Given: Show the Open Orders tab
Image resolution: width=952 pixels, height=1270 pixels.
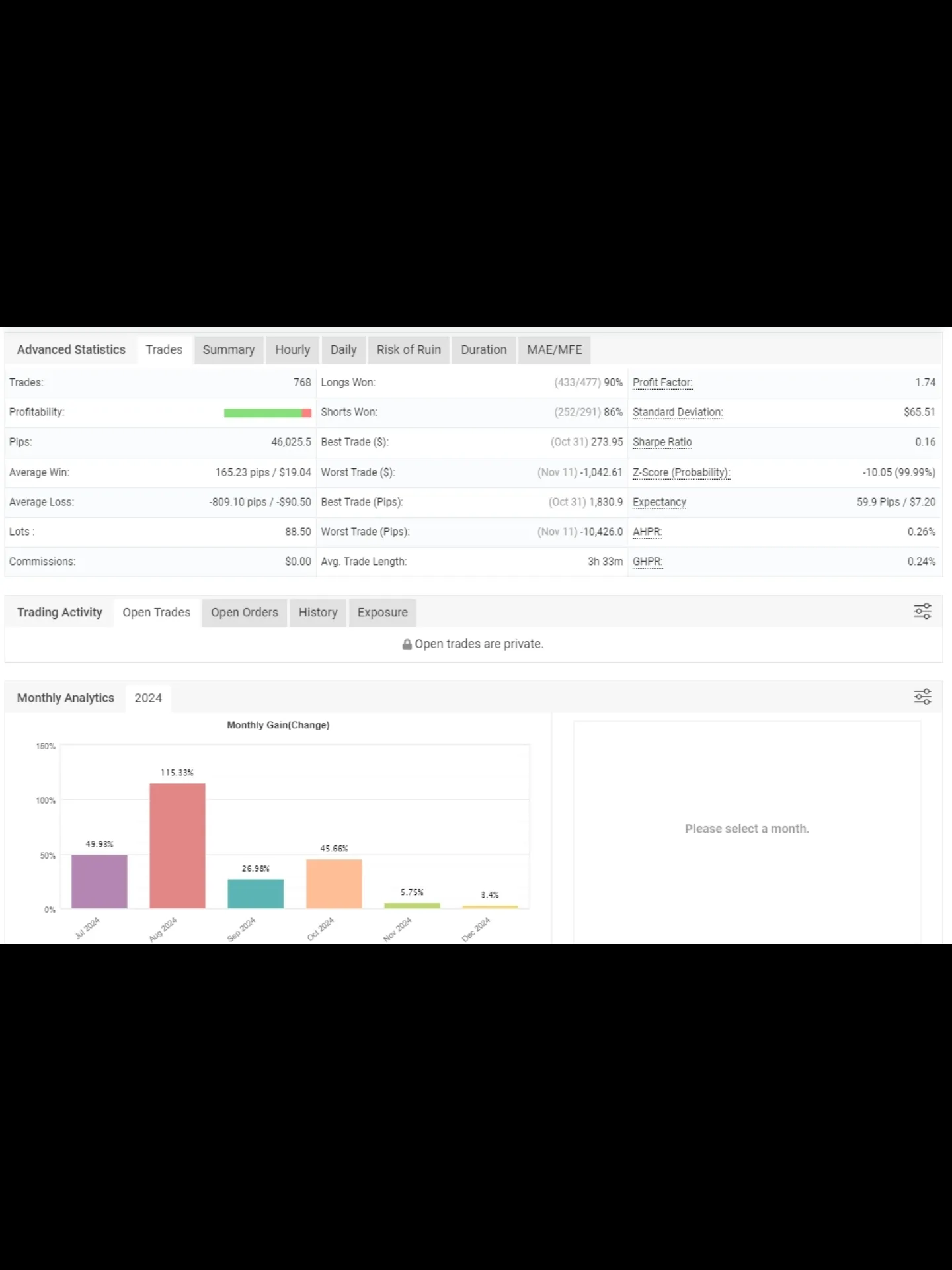Looking at the screenshot, I should pyautogui.click(x=244, y=613).
